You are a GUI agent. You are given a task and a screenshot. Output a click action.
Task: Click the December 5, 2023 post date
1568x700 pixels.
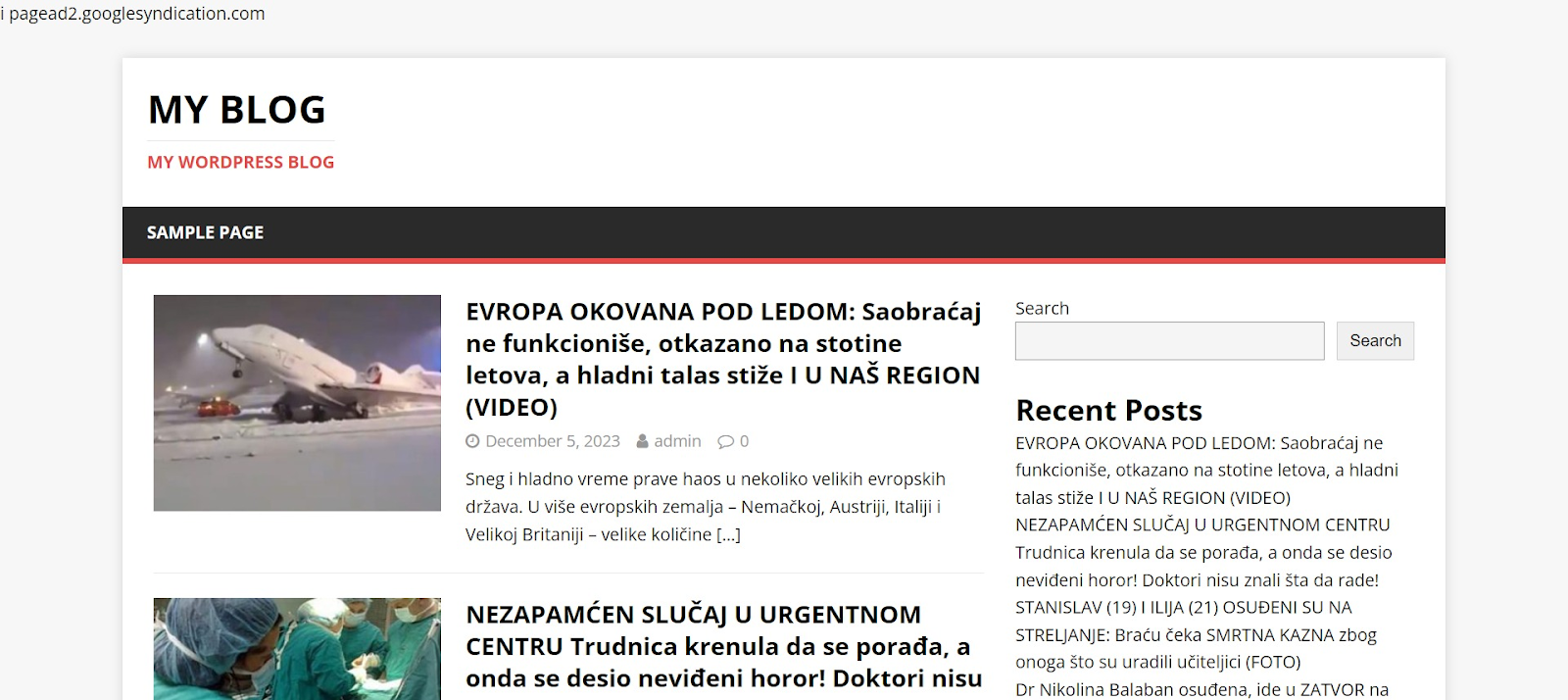point(553,441)
